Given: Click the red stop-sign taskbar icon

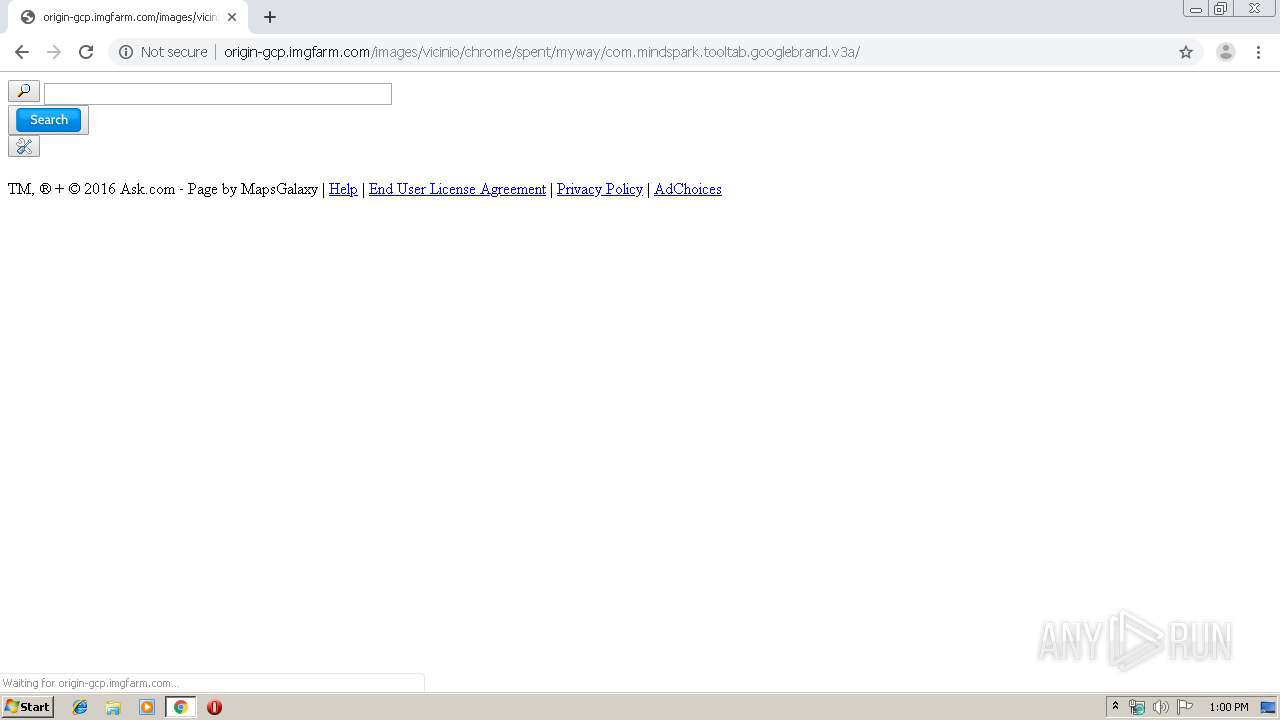Looking at the screenshot, I should (214, 707).
